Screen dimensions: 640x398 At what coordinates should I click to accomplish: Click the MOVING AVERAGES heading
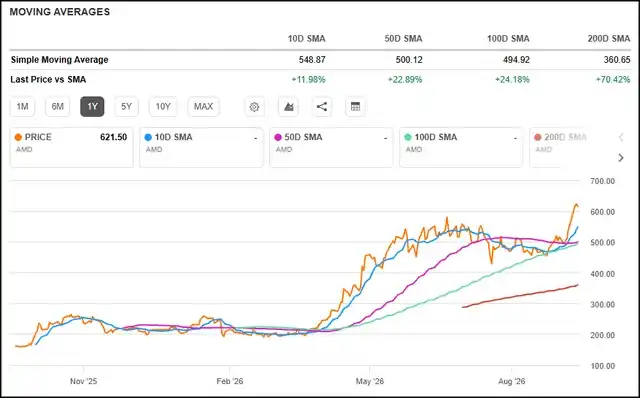click(60, 12)
